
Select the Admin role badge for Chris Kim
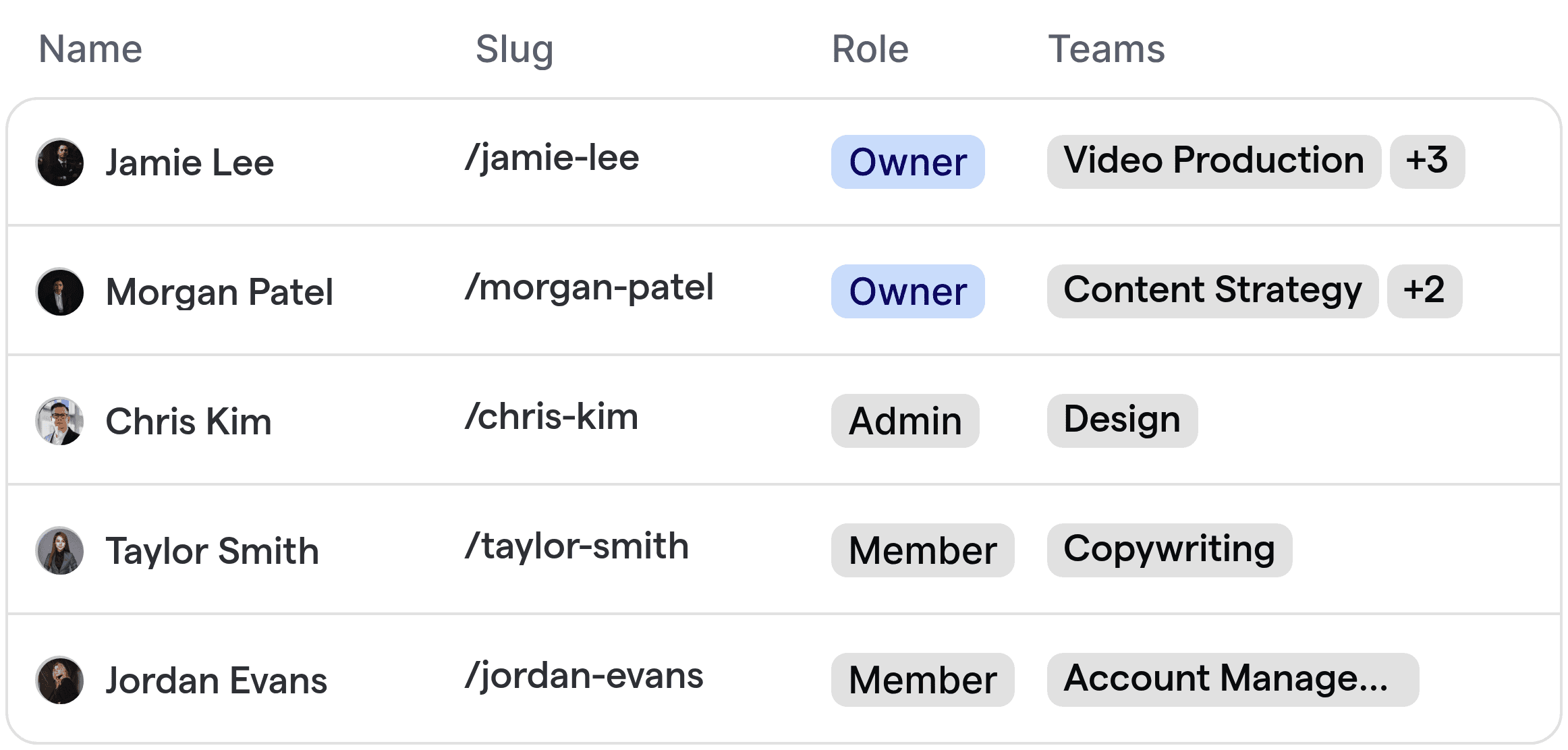[x=905, y=421]
